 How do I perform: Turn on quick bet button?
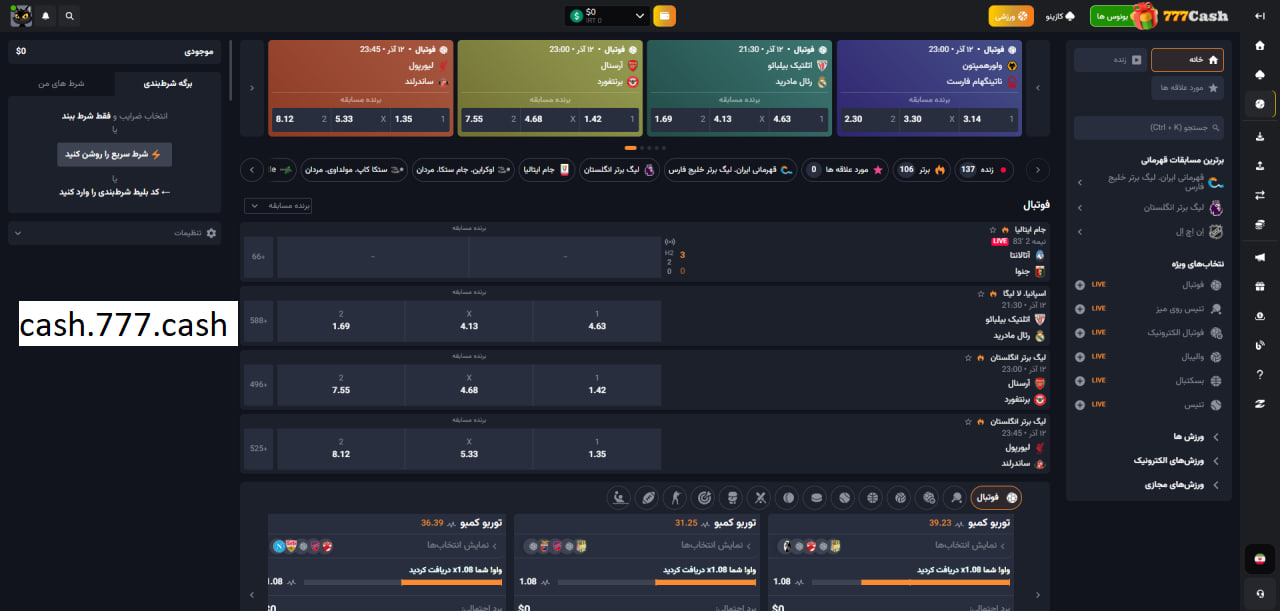(x=114, y=154)
